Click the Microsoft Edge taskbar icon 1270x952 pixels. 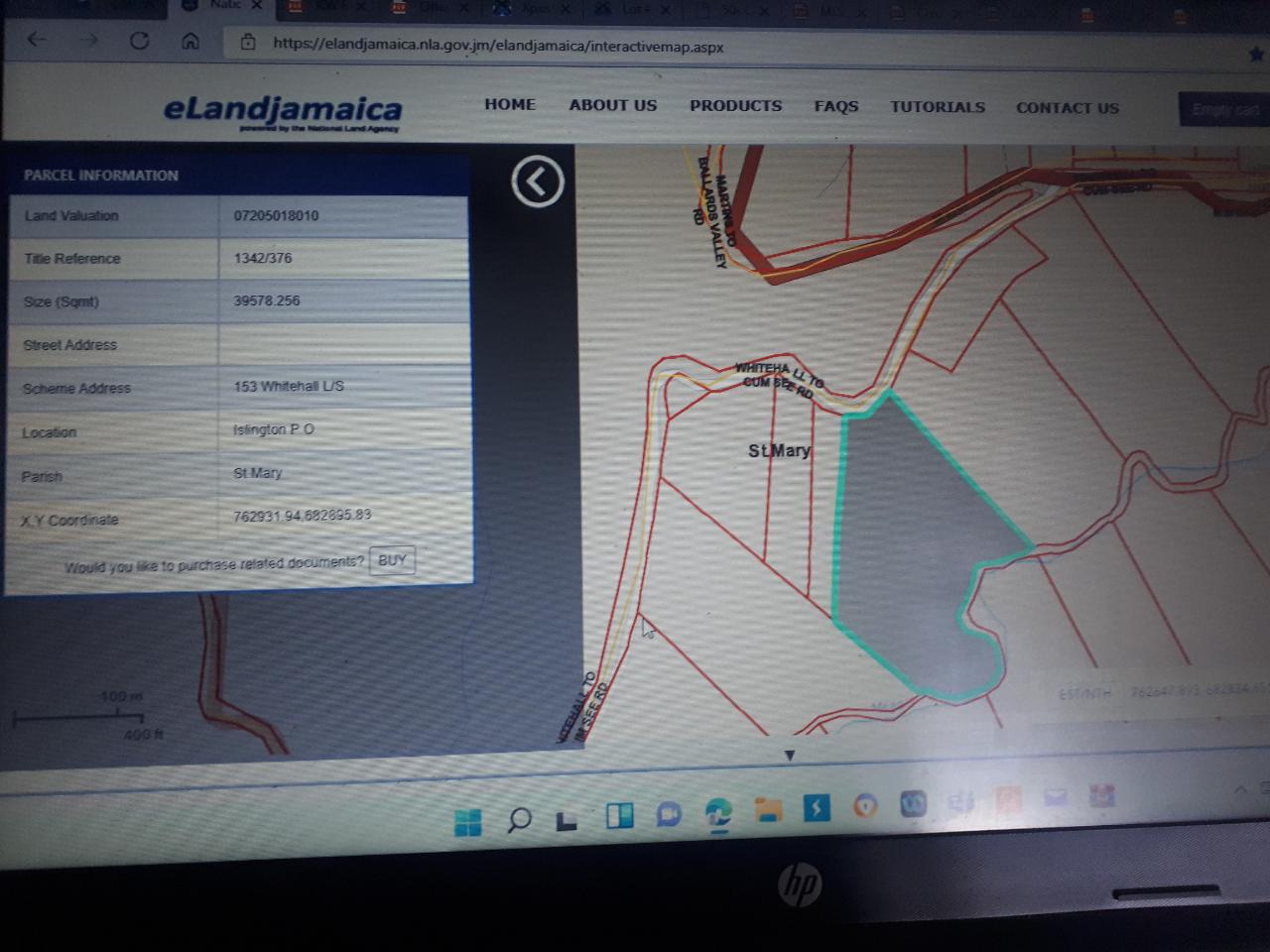pyautogui.click(x=718, y=813)
